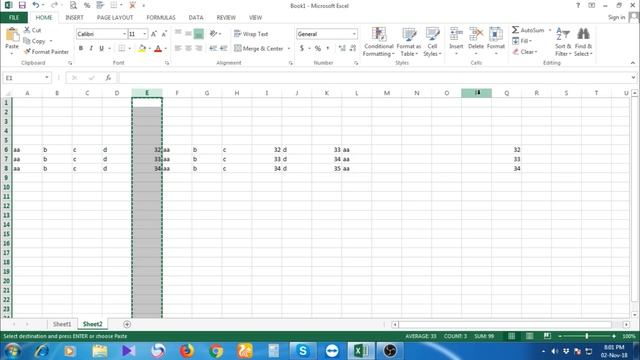This screenshot has width=640, height=360.
Task: Click Sign in link
Action: [616, 17]
